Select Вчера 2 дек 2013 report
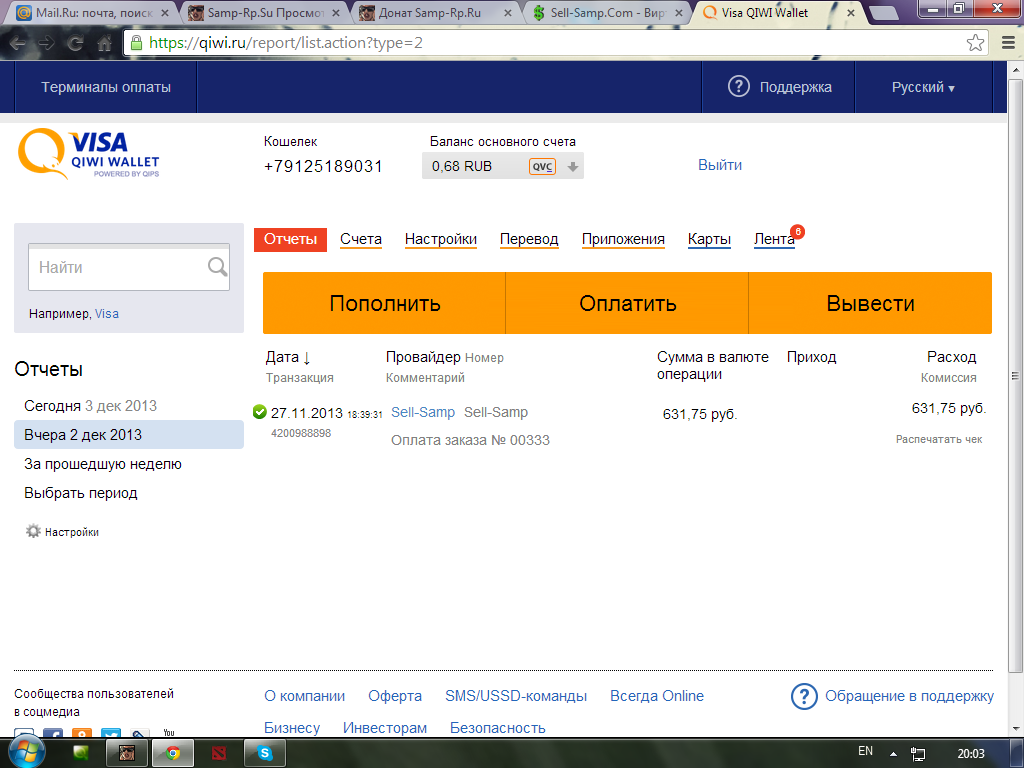 (x=129, y=434)
